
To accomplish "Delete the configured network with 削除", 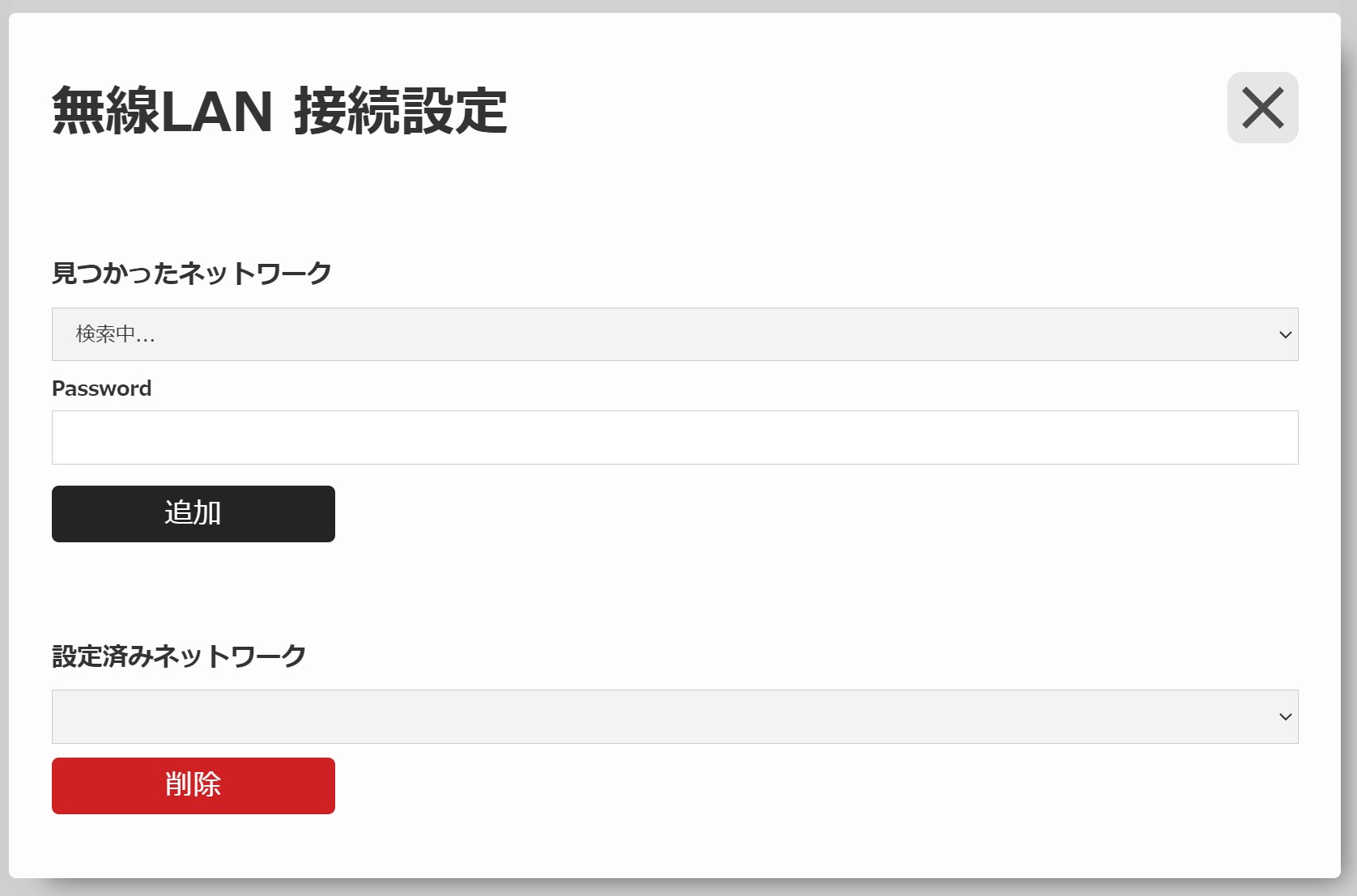I will (x=194, y=786).
